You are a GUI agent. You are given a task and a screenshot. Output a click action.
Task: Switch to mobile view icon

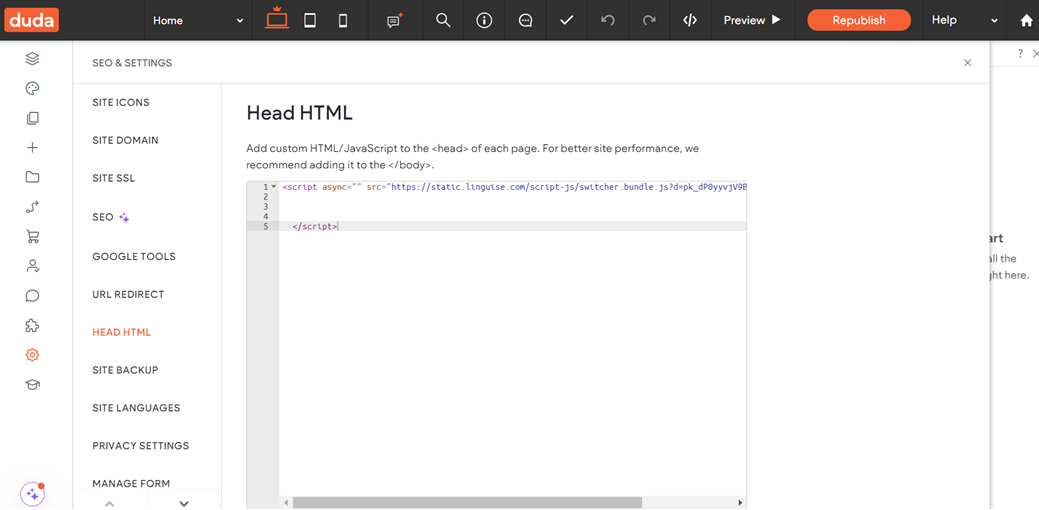tap(343, 21)
